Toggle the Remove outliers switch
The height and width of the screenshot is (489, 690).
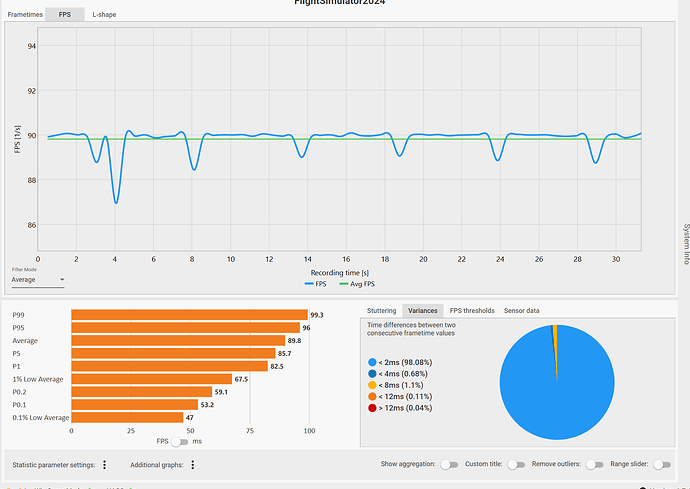[595, 464]
